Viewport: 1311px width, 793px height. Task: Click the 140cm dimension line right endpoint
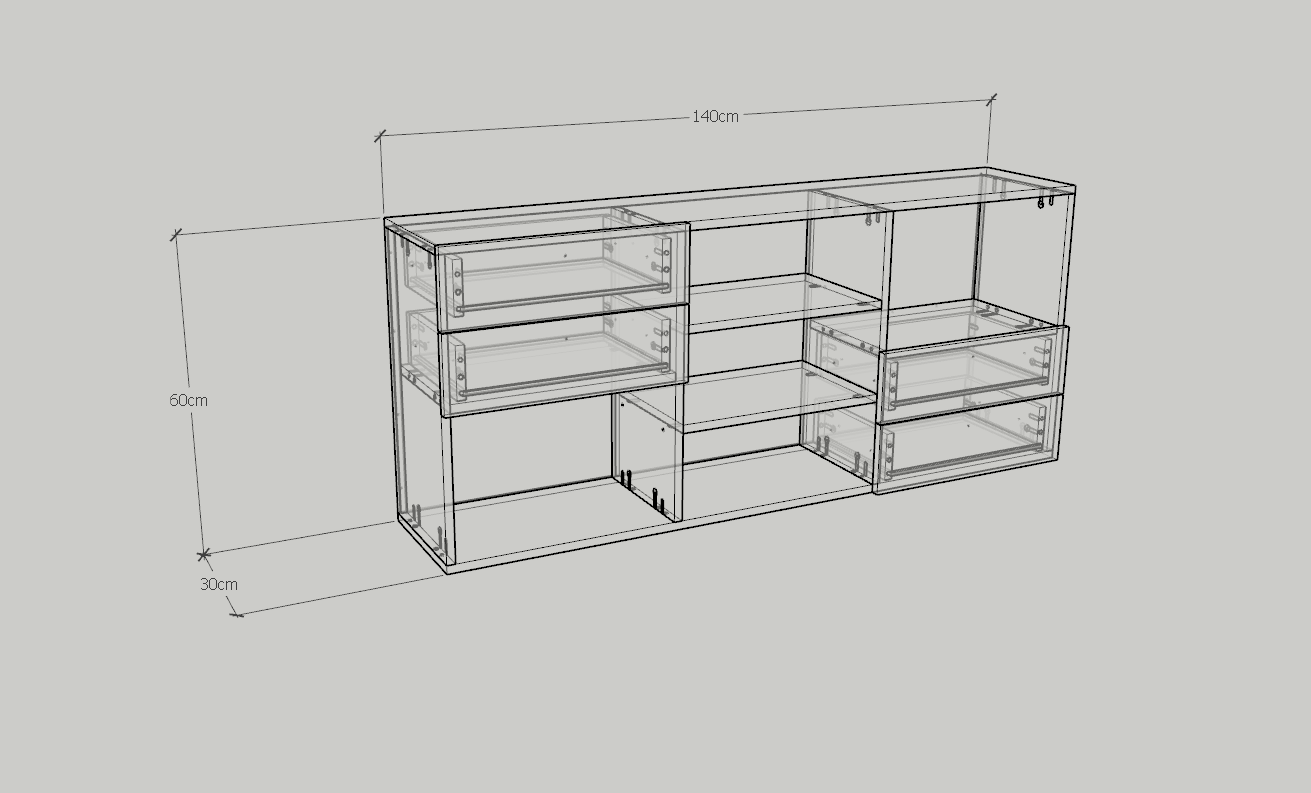991,99
